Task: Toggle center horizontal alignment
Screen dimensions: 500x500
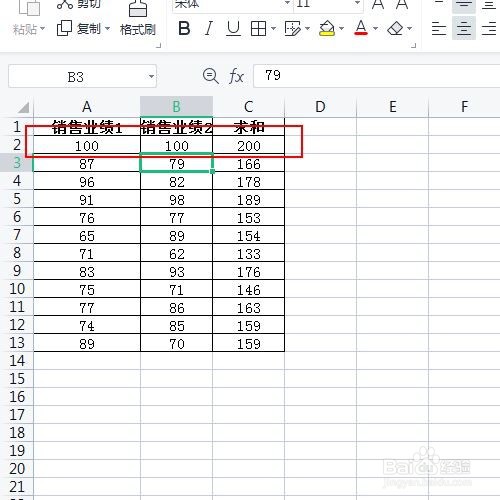Action: tap(464, 28)
